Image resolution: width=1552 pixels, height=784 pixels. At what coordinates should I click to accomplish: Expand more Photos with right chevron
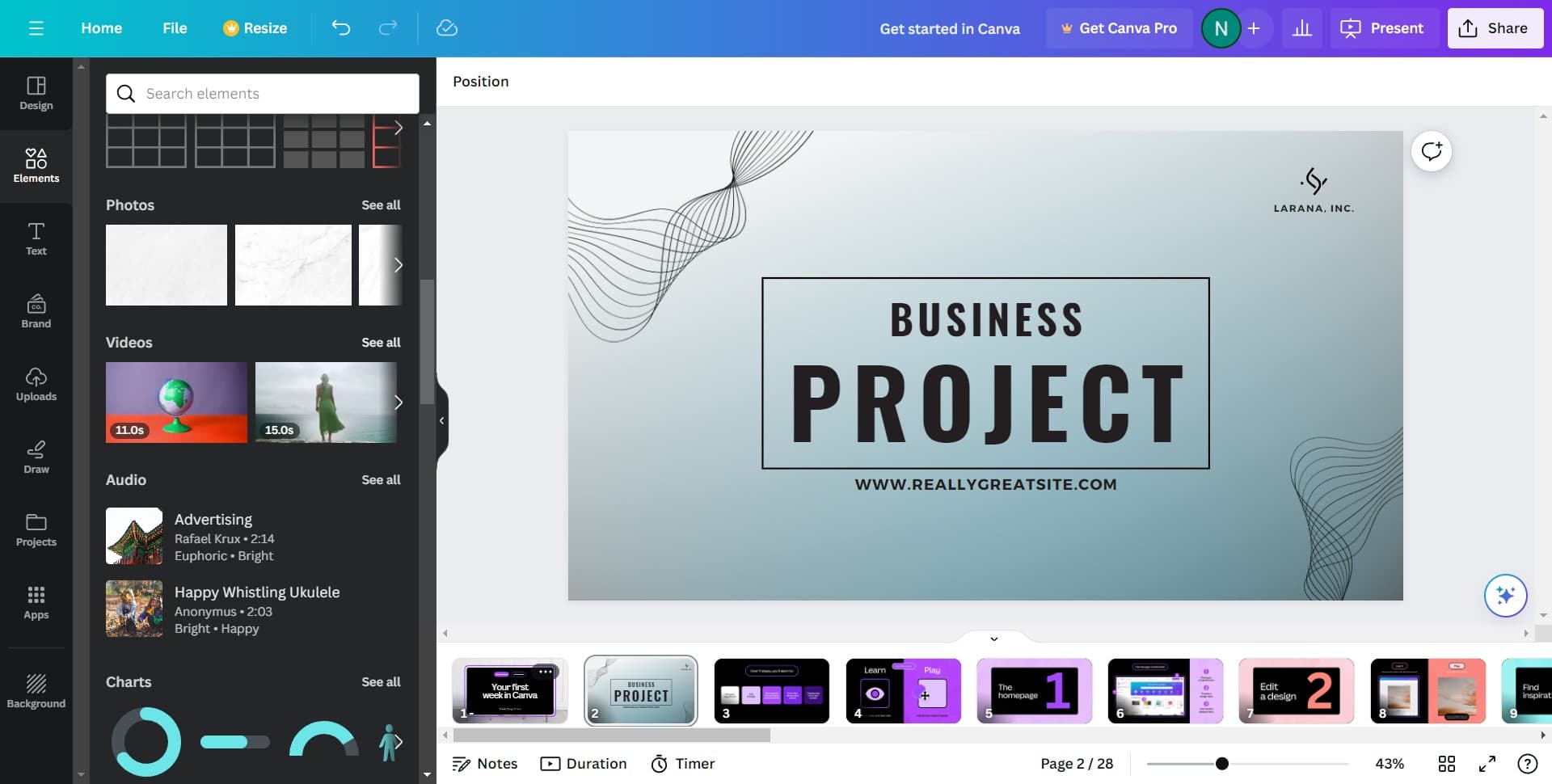point(398,265)
